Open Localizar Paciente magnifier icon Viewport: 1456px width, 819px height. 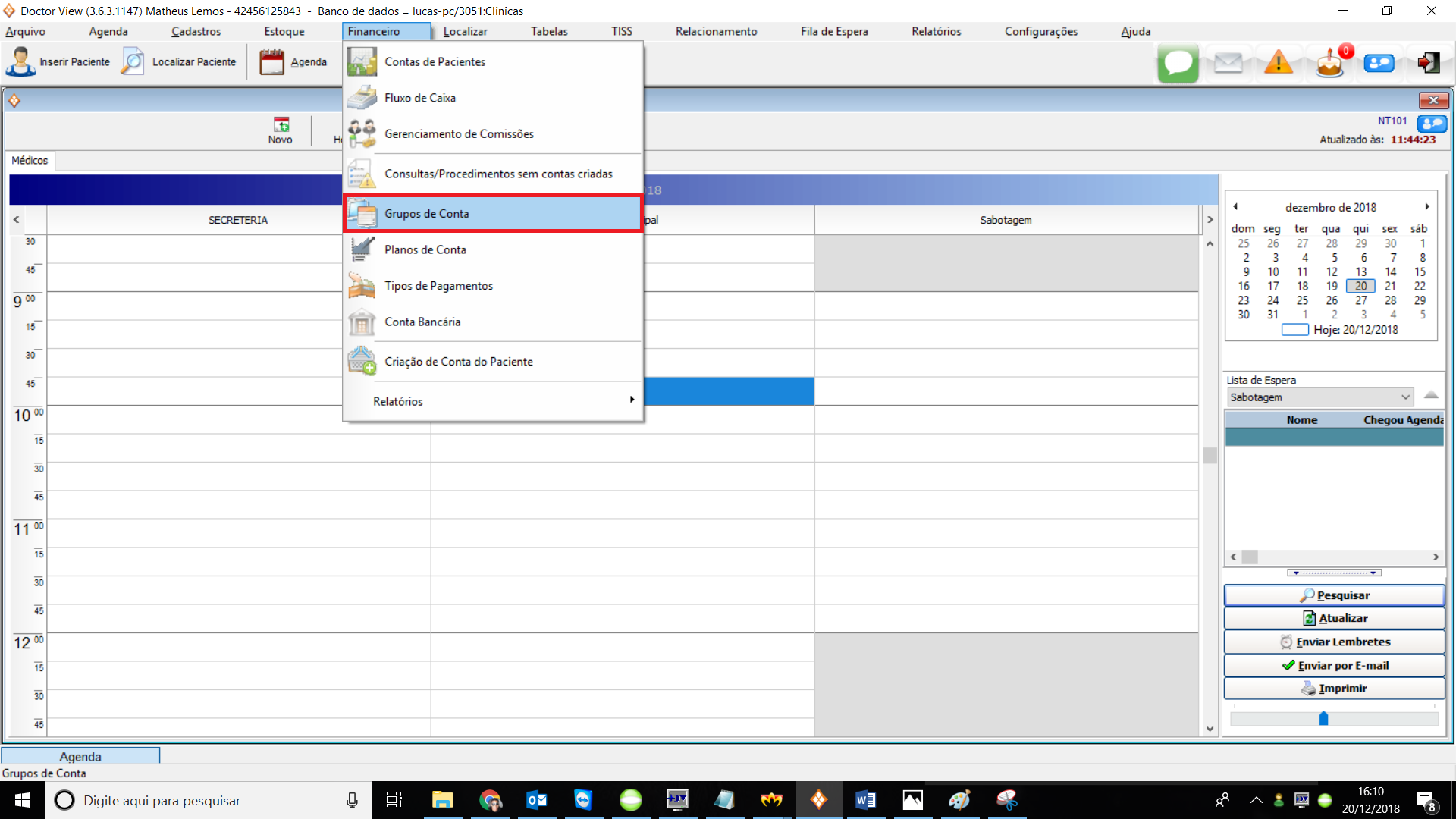click(133, 62)
